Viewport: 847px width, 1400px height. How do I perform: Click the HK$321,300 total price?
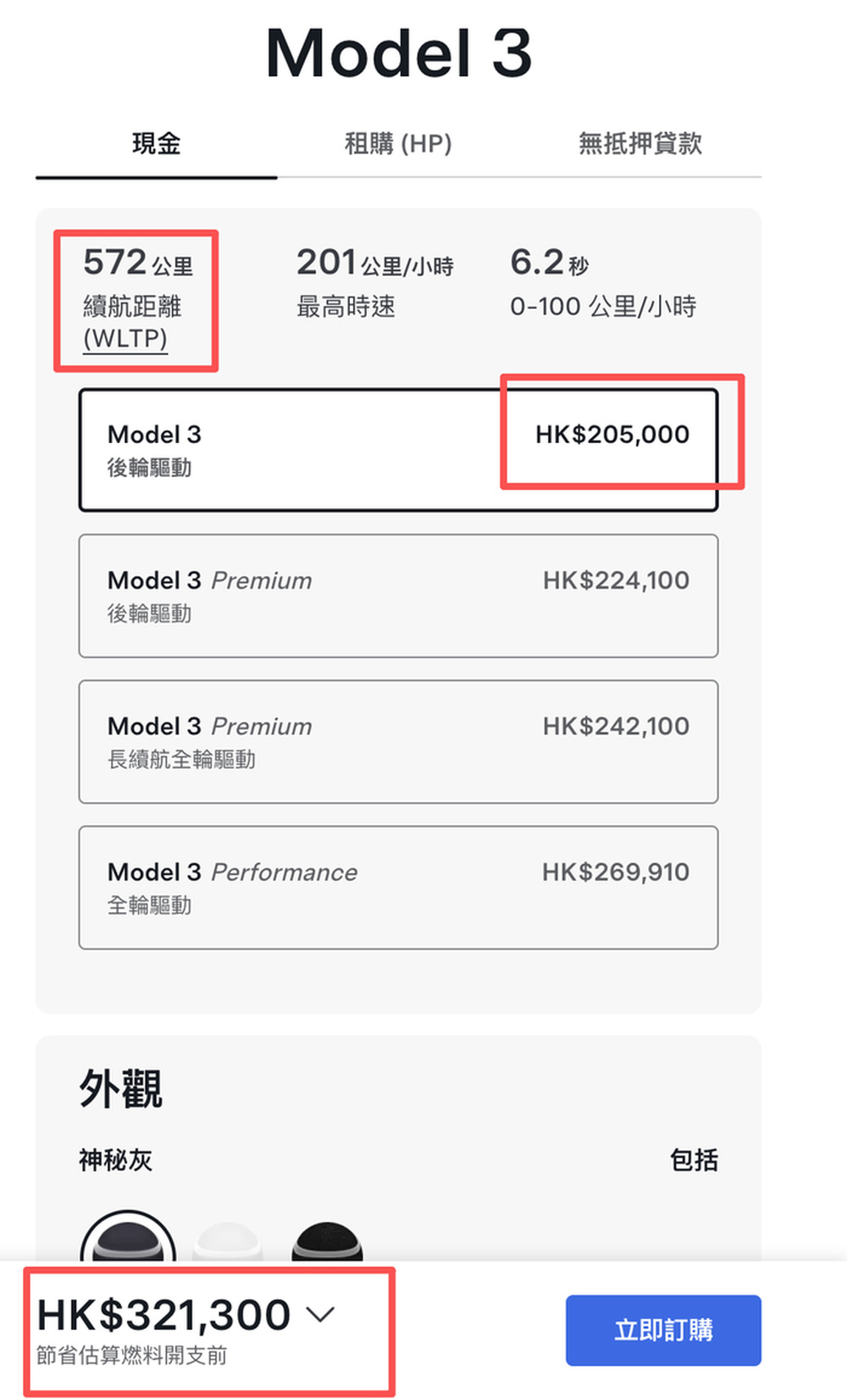(163, 1314)
